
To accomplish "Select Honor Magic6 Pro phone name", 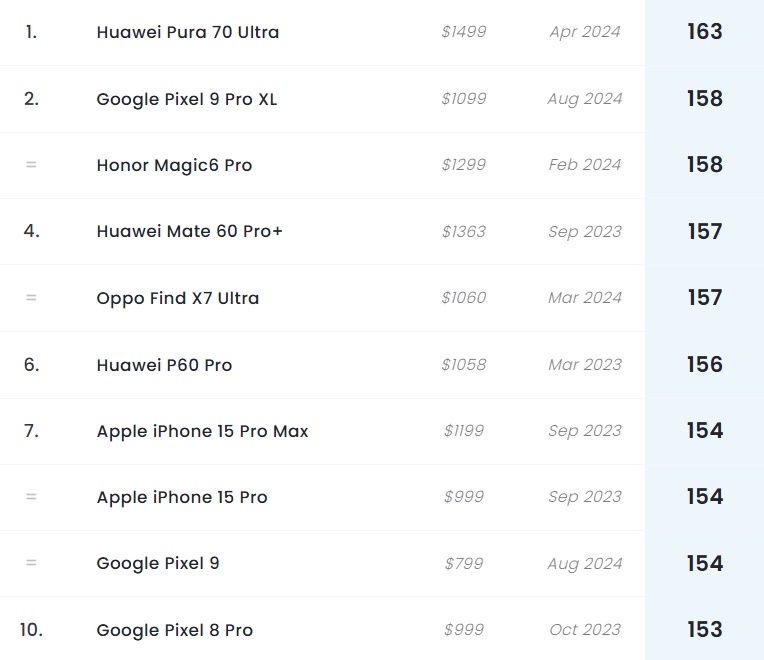I will (x=174, y=165).
